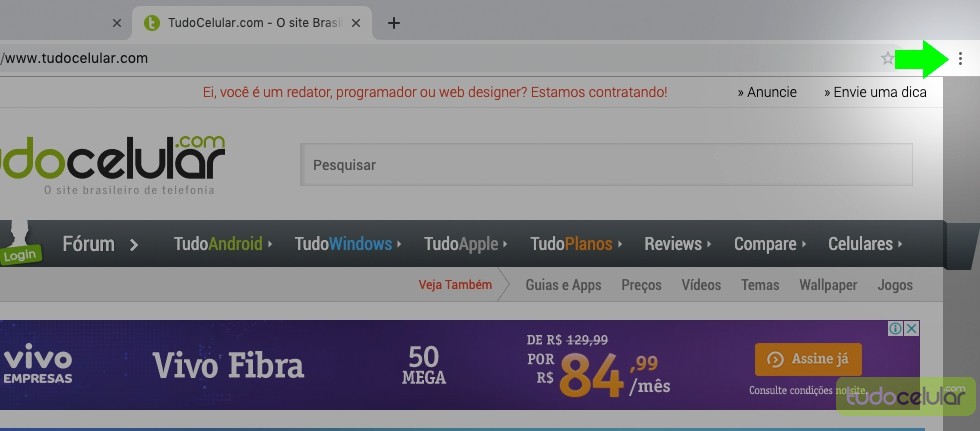Click the ad info icon
This screenshot has height=431, width=980.
pos(896,328)
